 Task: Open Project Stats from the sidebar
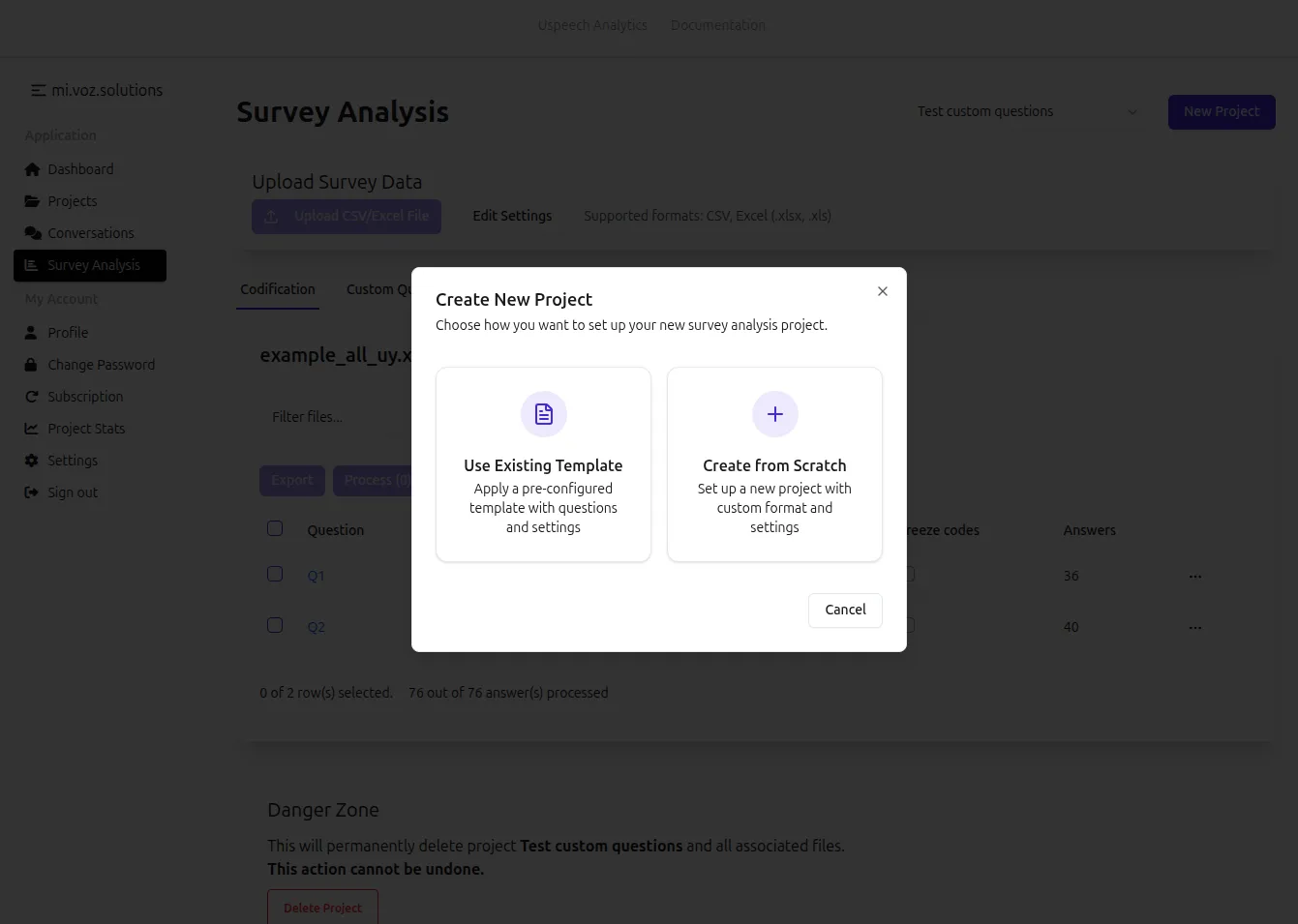[x=32, y=429]
